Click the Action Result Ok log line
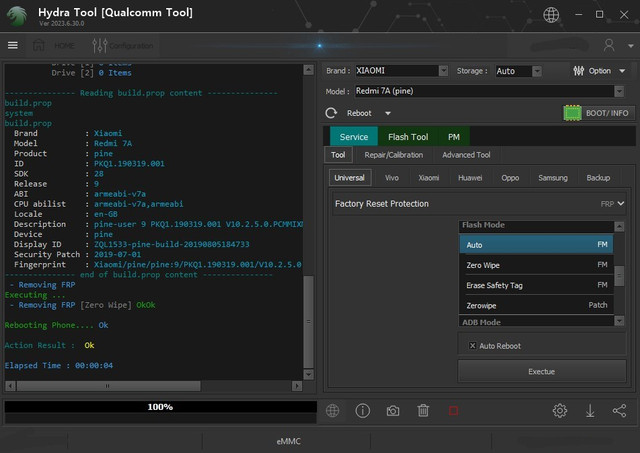 point(49,345)
